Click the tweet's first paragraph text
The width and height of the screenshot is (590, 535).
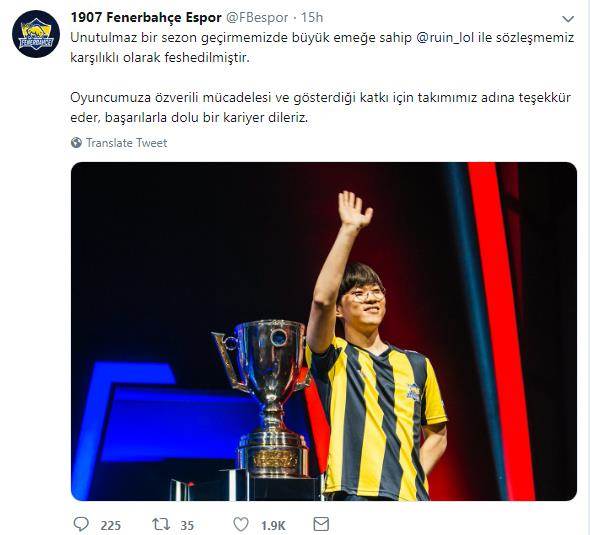(x=322, y=48)
